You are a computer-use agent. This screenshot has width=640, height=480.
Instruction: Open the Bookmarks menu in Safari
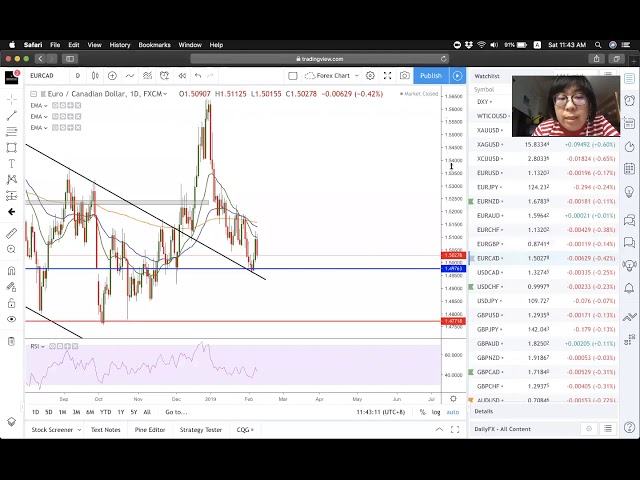pyautogui.click(x=154, y=45)
